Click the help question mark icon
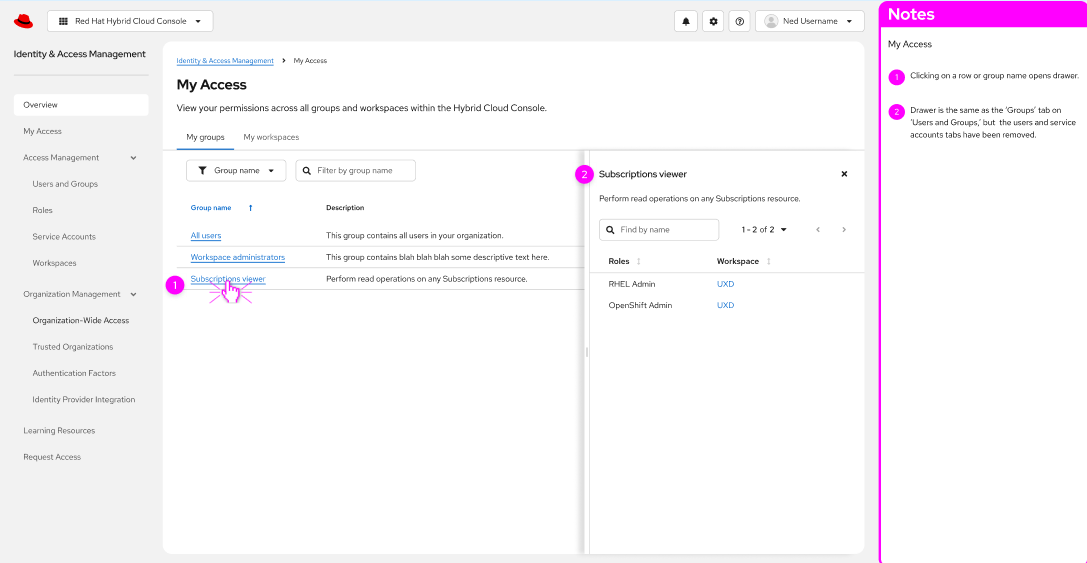Image resolution: width=1087 pixels, height=563 pixels. [x=740, y=21]
